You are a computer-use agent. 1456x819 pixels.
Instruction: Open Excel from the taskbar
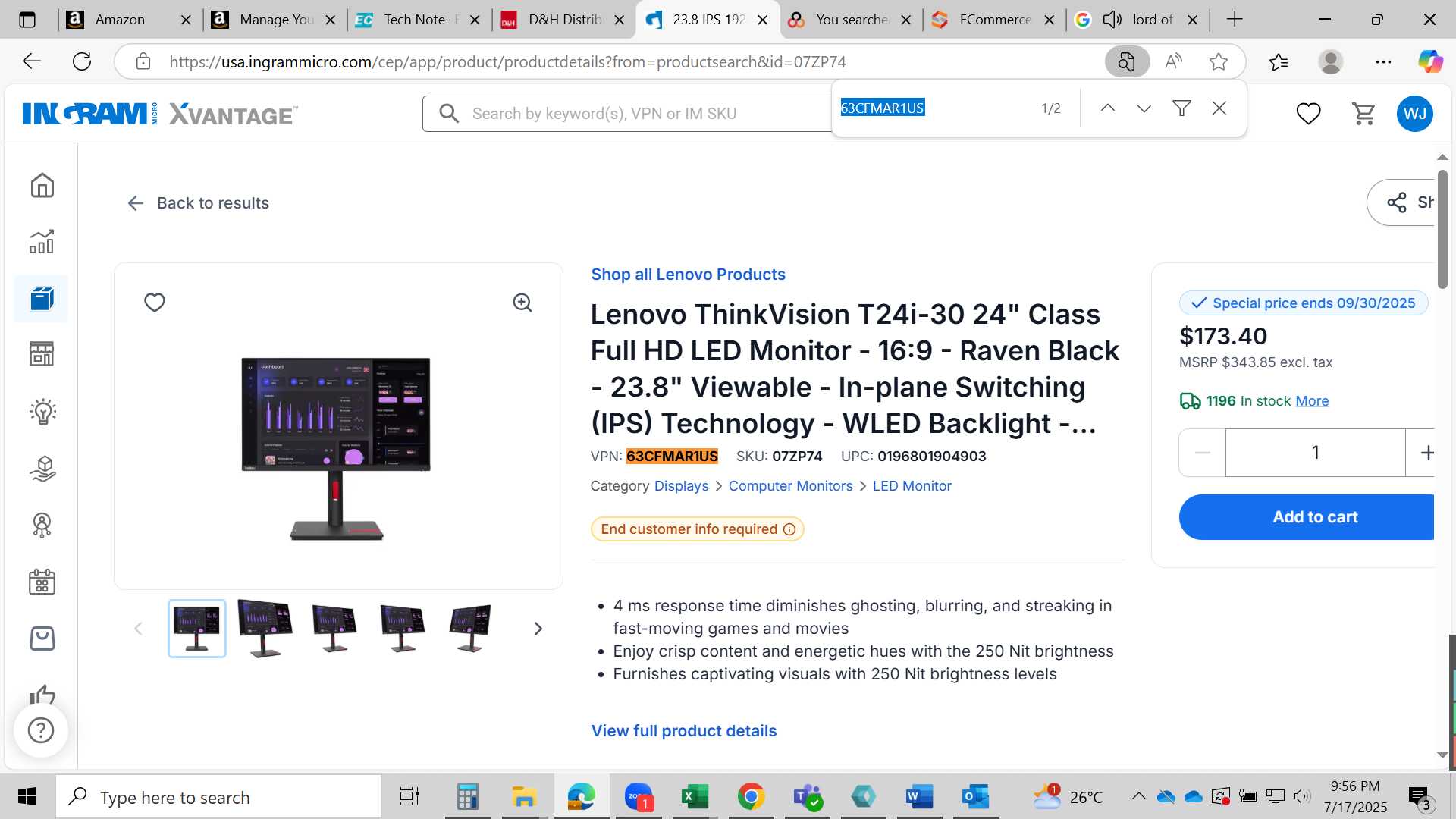pos(694,797)
